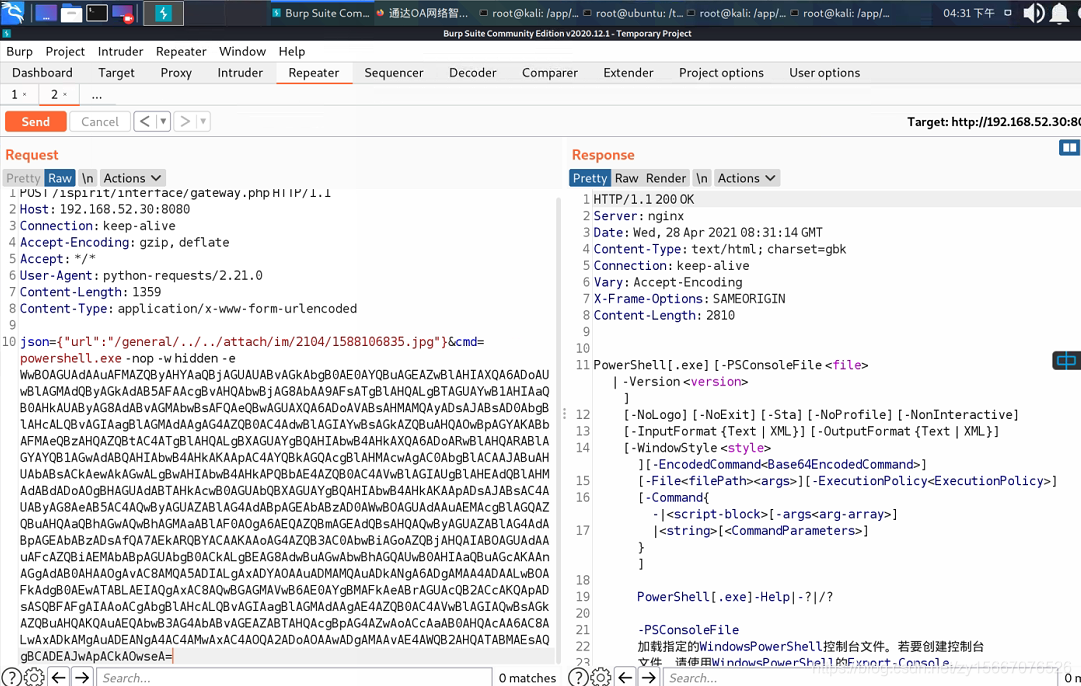Switch to the Dashboard tab
Viewport: 1081px width, 686px height.
pyautogui.click(x=42, y=73)
